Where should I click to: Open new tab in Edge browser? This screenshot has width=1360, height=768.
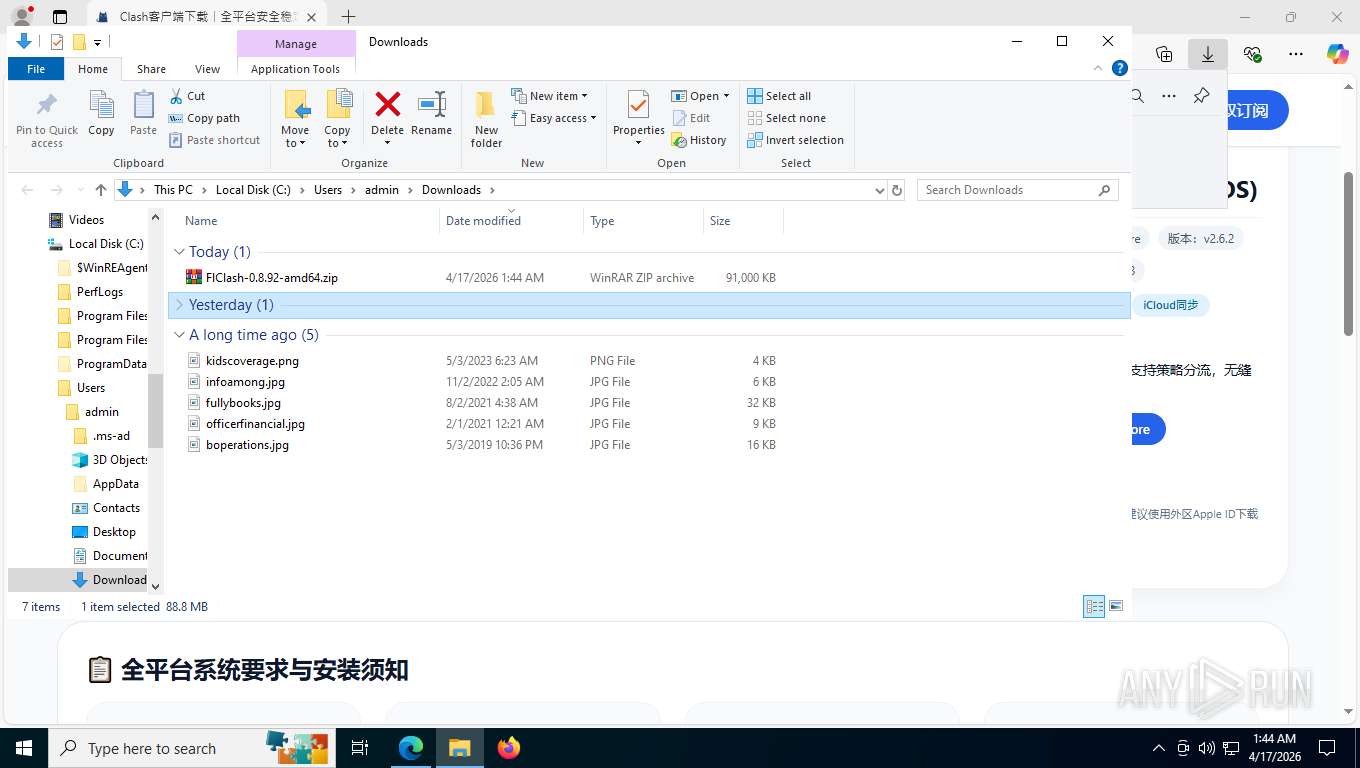[x=348, y=16]
